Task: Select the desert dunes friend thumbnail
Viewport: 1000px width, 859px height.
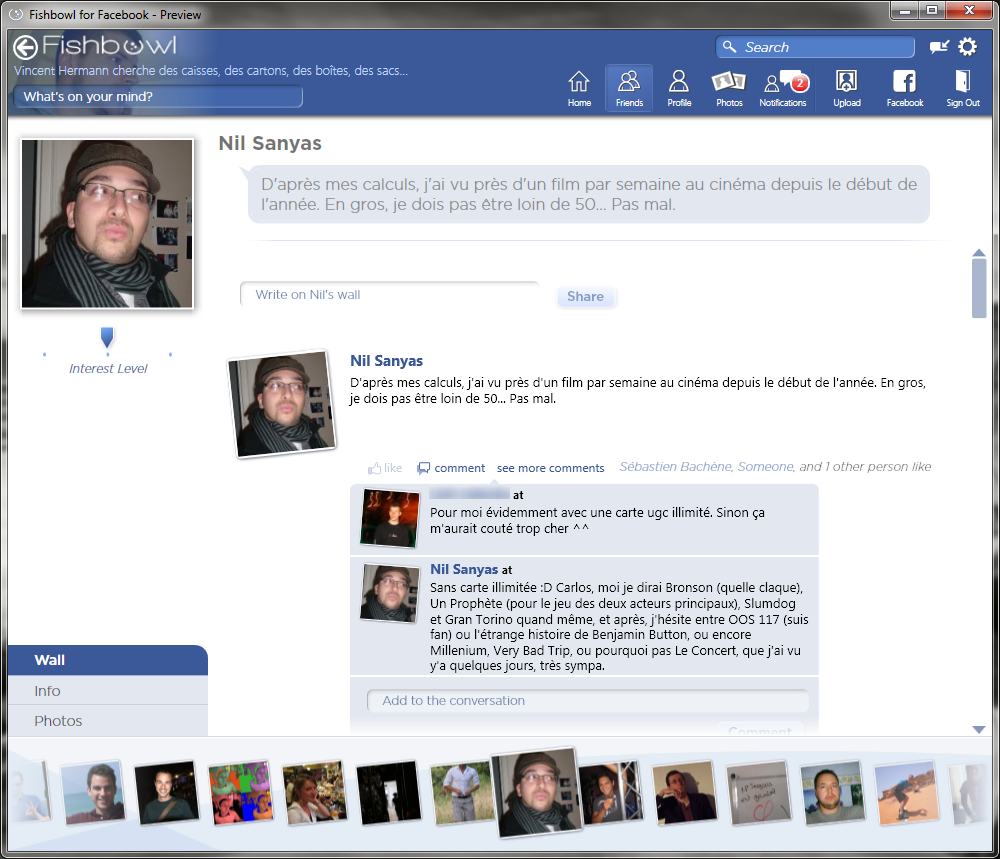Action: coord(906,793)
